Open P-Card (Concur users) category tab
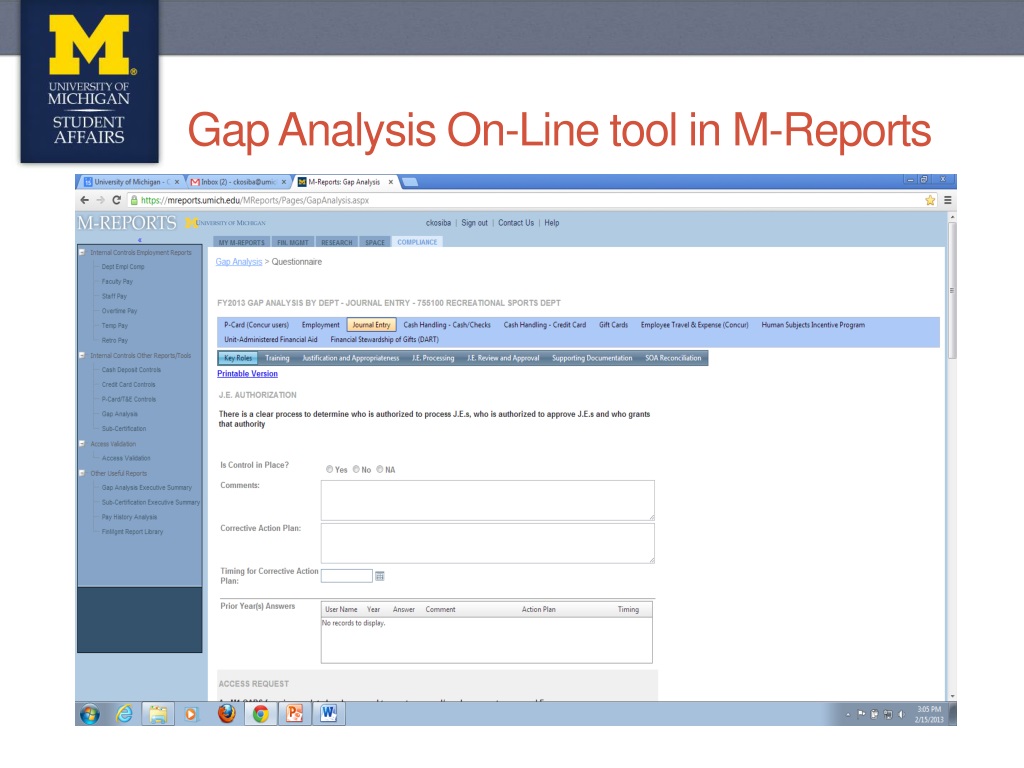The width and height of the screenshot is (1024, 768). tap(257, 325)
